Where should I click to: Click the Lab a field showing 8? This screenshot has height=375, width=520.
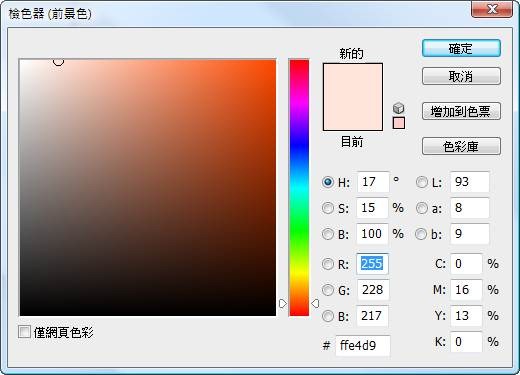click(x=470, y=208)
